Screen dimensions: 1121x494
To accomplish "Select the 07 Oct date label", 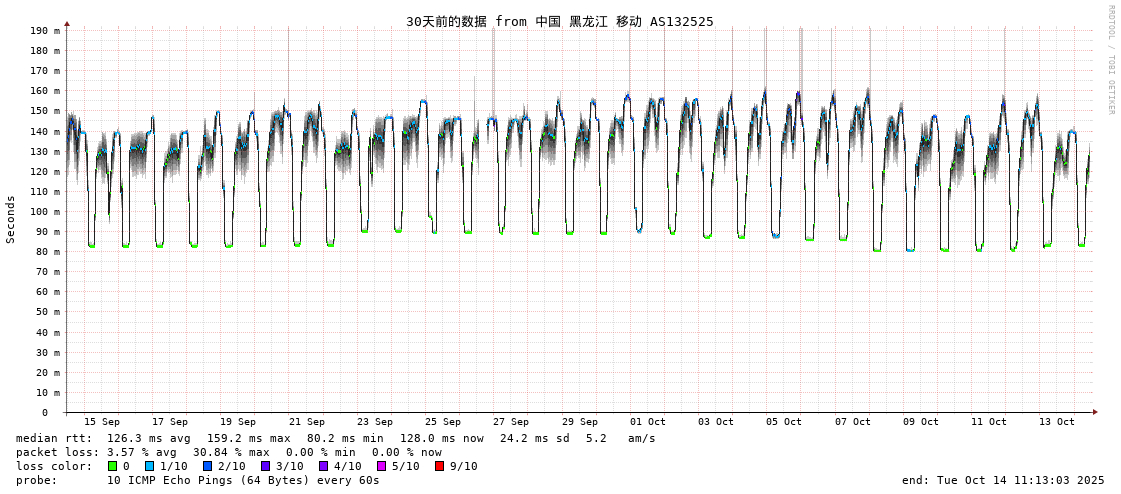I will pyautogui.click(x=852, y=422).
